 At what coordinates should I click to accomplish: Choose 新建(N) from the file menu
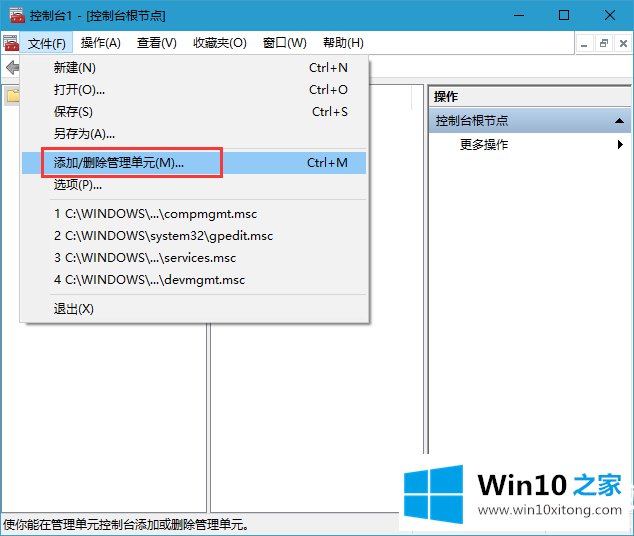pos(194,68)
